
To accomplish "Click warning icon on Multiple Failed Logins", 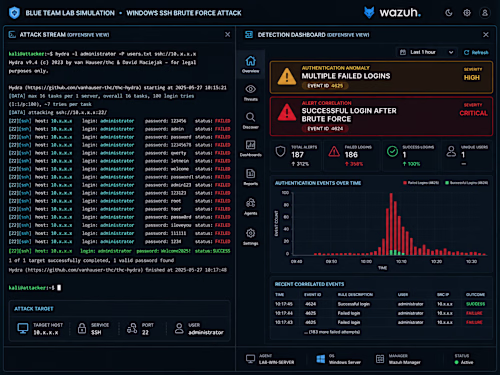I will click(x=287, y=77).
